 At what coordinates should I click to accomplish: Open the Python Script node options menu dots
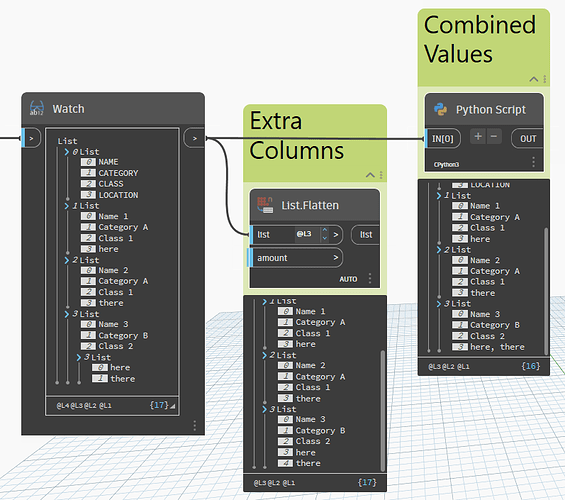(533, 162)
